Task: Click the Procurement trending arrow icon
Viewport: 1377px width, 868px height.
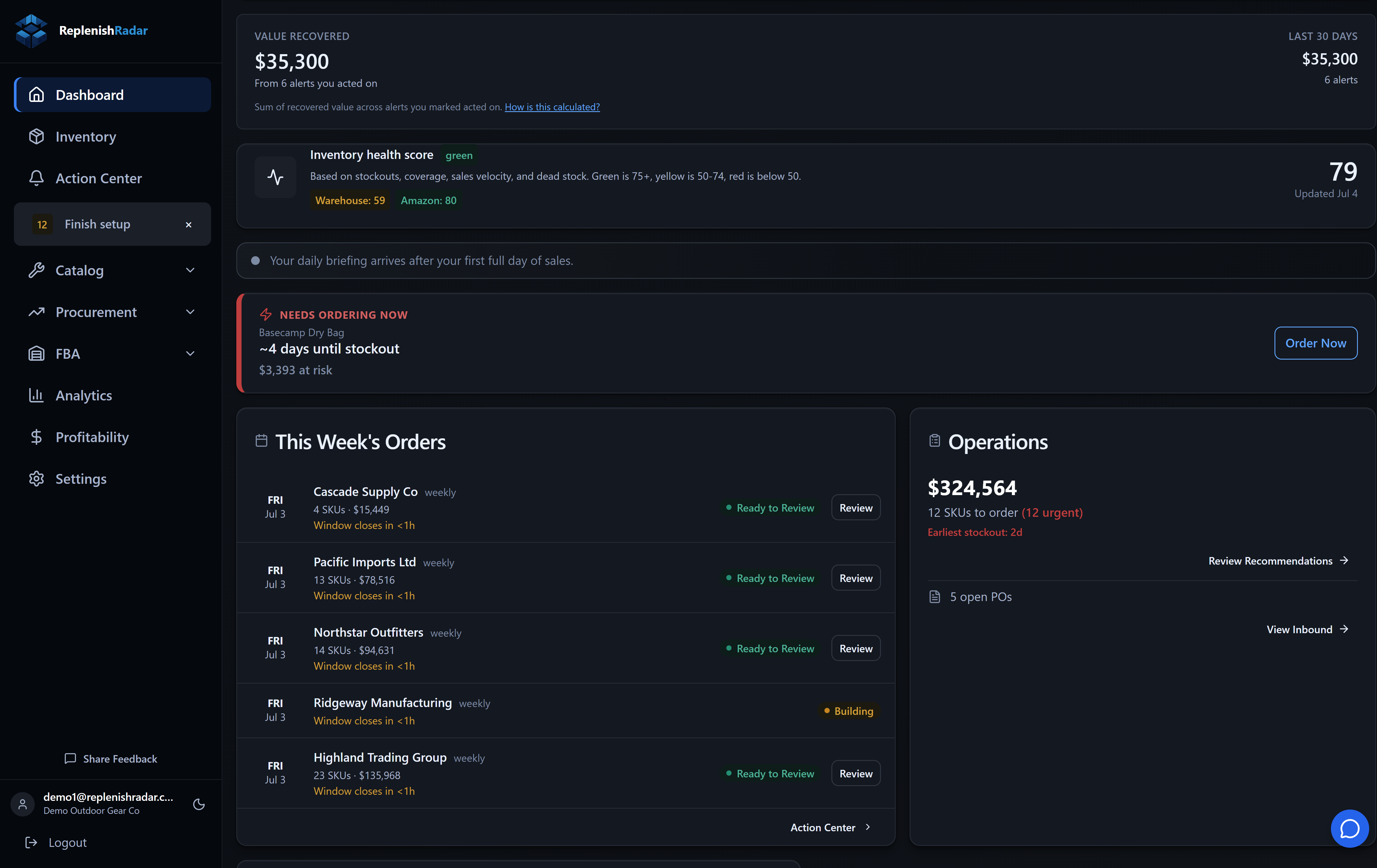Action: click(x=36, y=312)
